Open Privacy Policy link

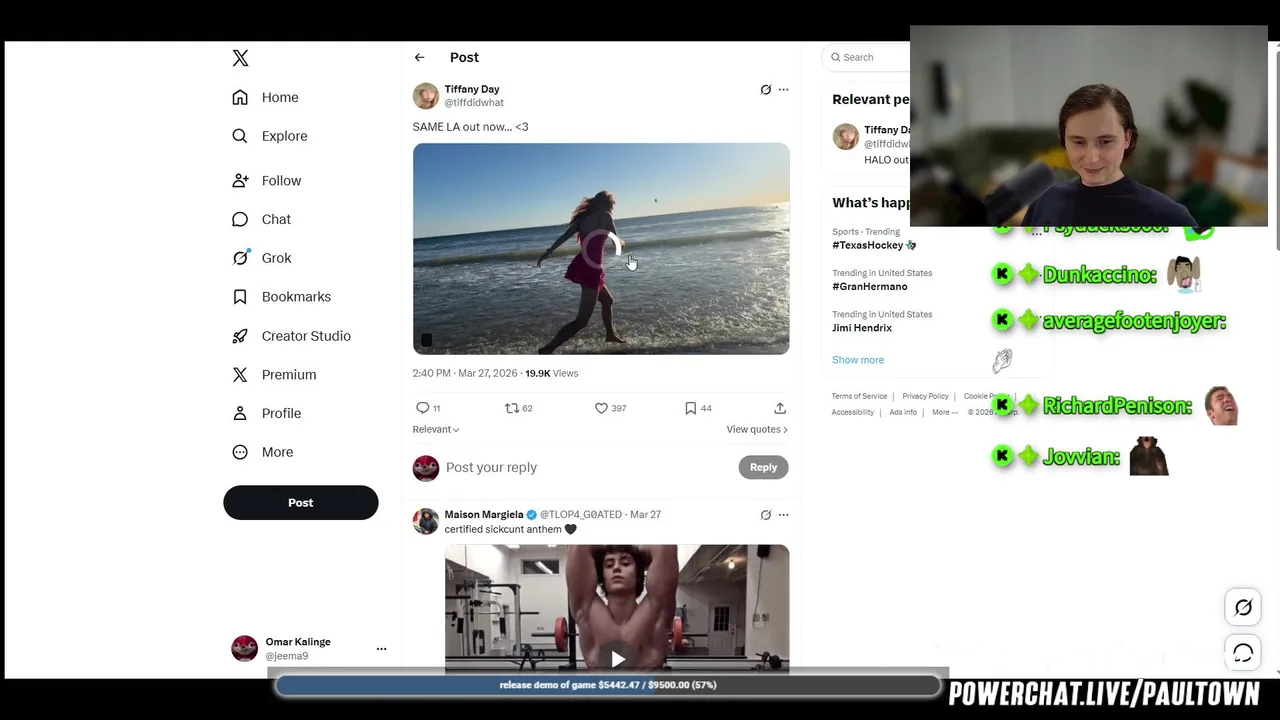coord(925,396)
